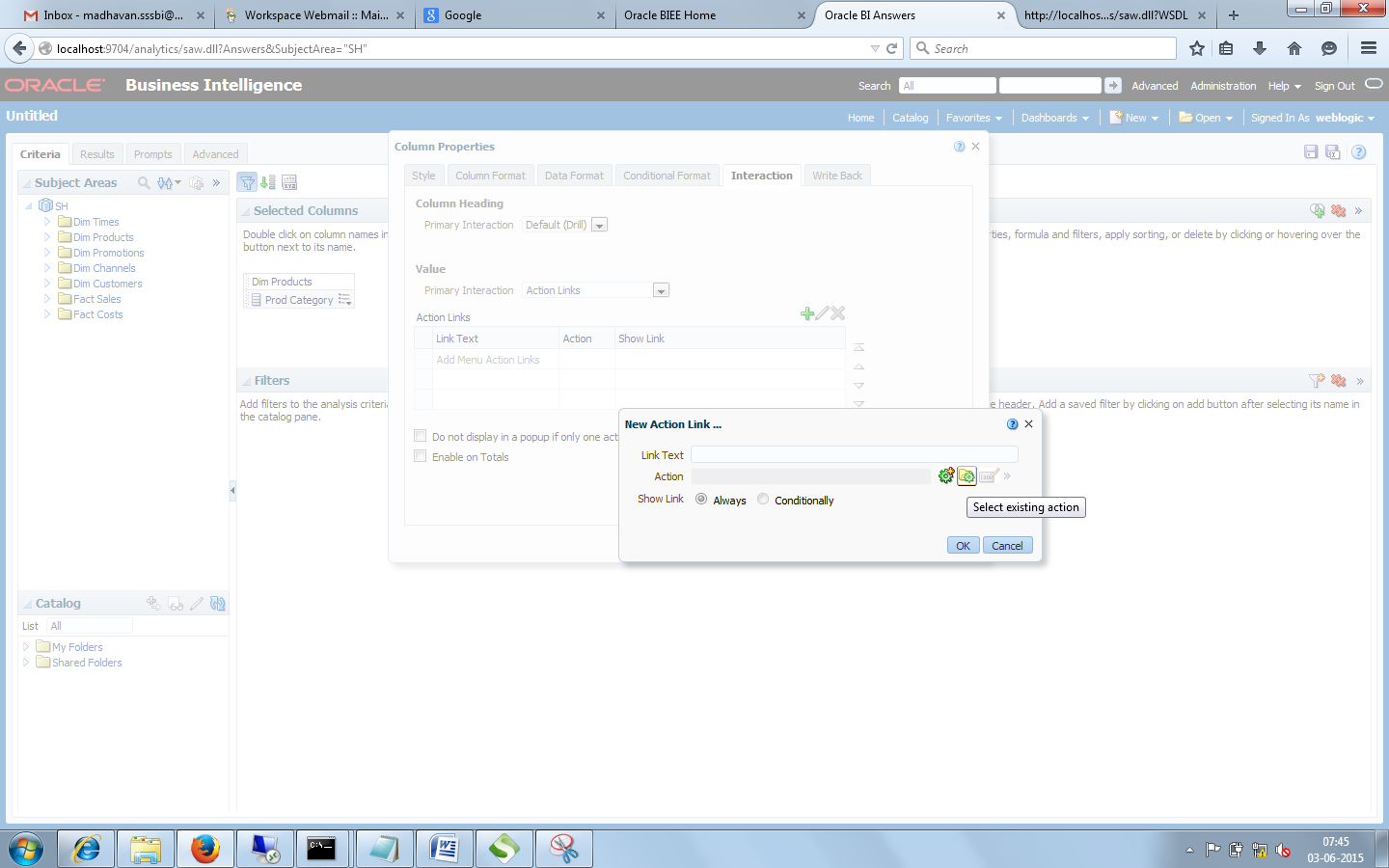The image size is (1389, 868).
Task: Expand the Dim Times folder
Action: tap(46, 222)
